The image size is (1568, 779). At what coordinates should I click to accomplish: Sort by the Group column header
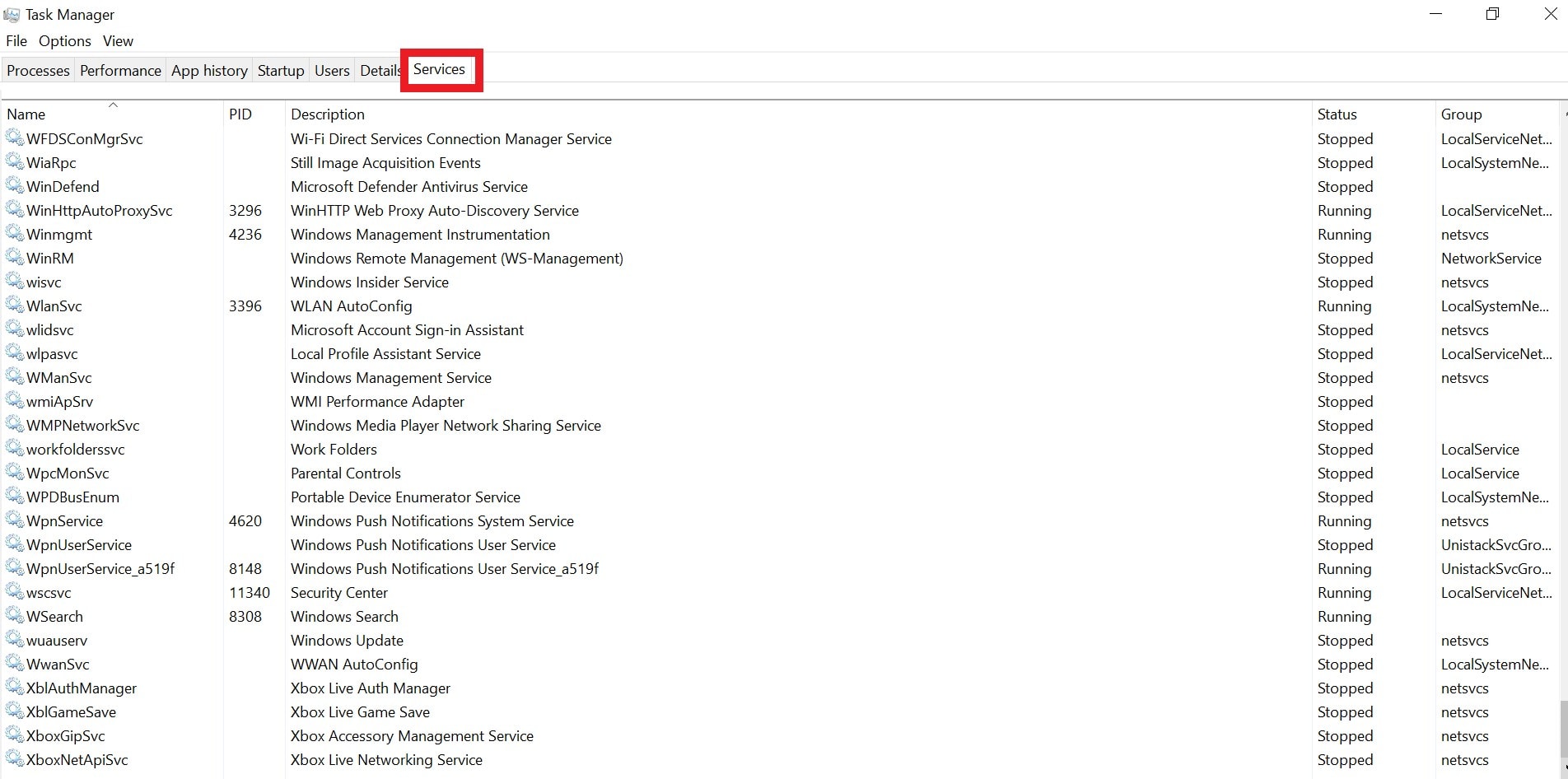[1497, 114]
